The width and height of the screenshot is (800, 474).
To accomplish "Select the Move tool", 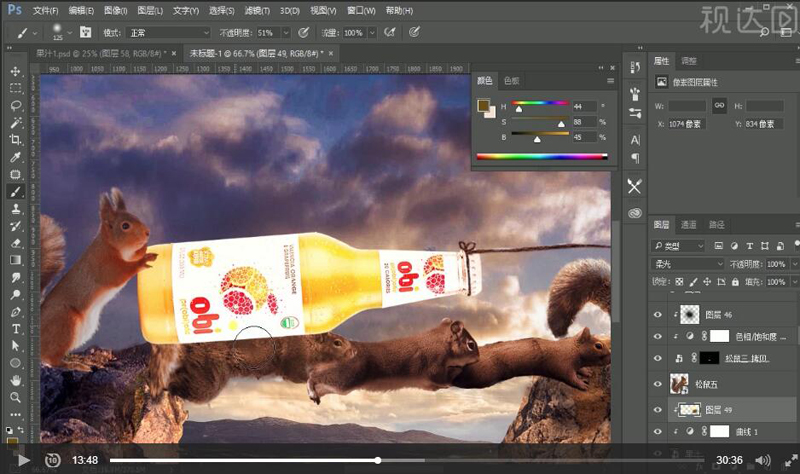I will [x=15, y=71].
